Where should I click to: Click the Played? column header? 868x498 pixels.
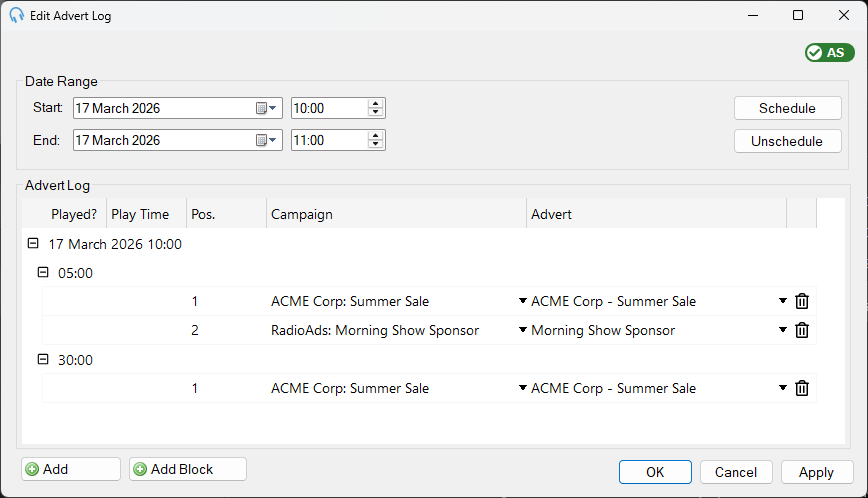click(64, 214)
